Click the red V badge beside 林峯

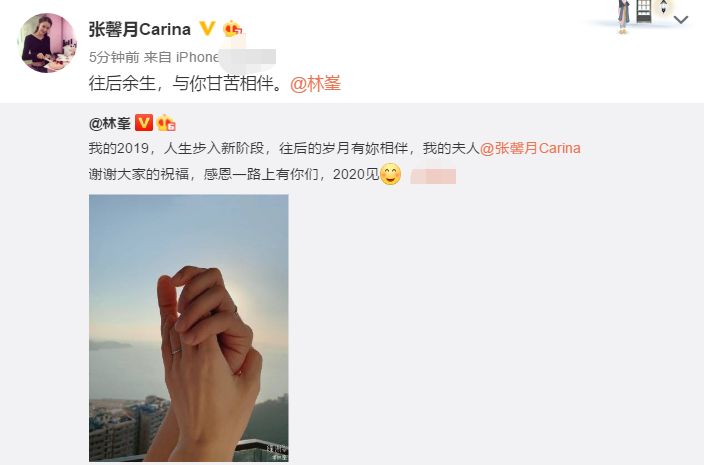pyautogui.click(x=144, y=123)
